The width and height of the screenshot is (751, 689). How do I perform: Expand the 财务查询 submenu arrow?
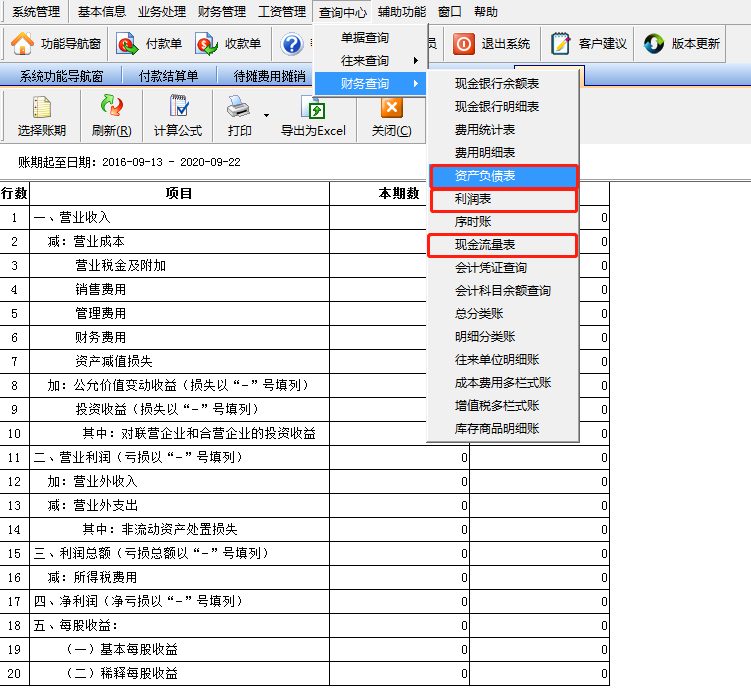coord(416,83)
